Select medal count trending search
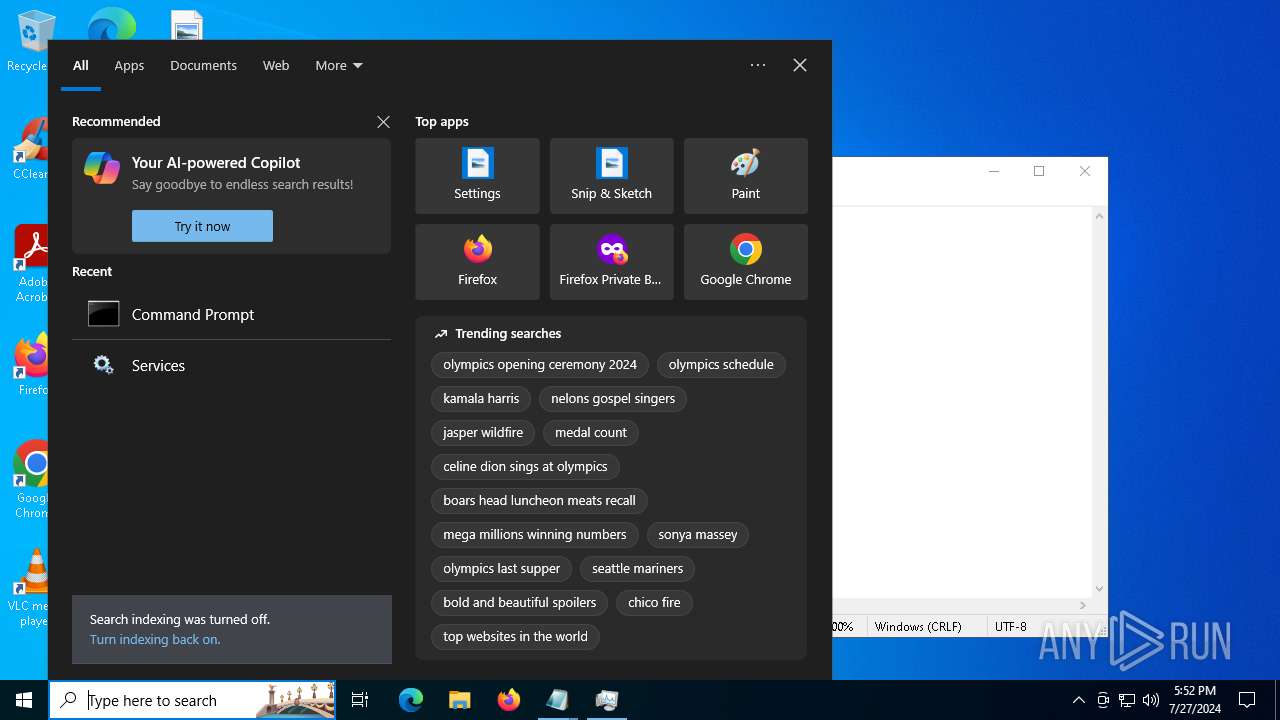 coord(591,433)
